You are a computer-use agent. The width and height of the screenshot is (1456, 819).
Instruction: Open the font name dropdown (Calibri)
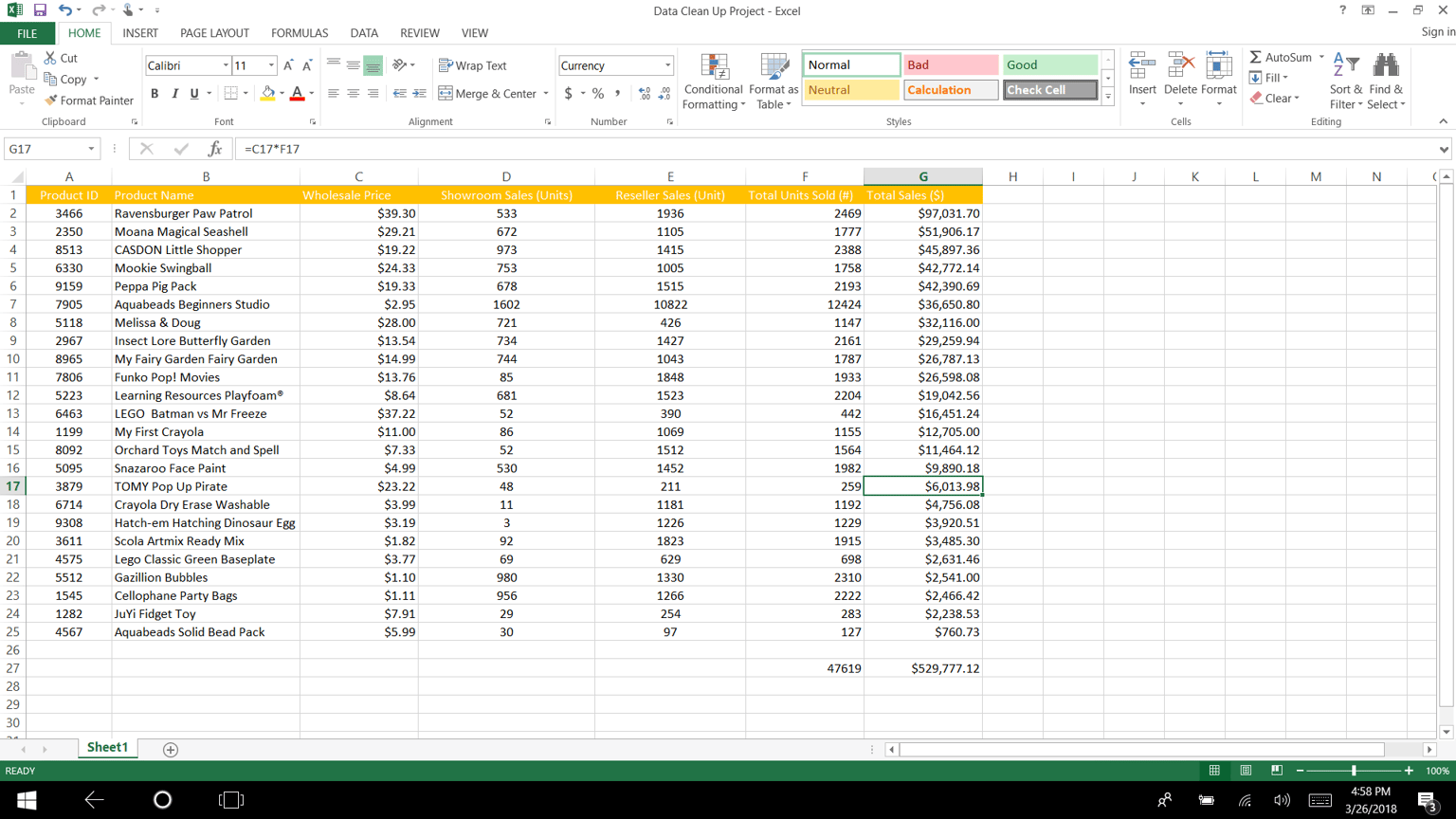click(226, 65)
